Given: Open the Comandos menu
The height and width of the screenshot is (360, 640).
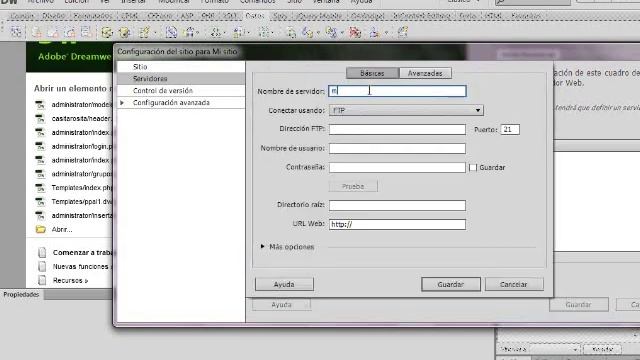Looking at the screenshot, I should [257, 2].
